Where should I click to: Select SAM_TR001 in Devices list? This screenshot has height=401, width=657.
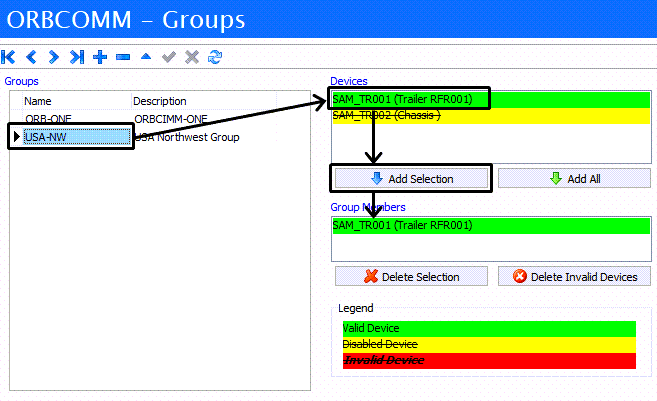[491, 99]
